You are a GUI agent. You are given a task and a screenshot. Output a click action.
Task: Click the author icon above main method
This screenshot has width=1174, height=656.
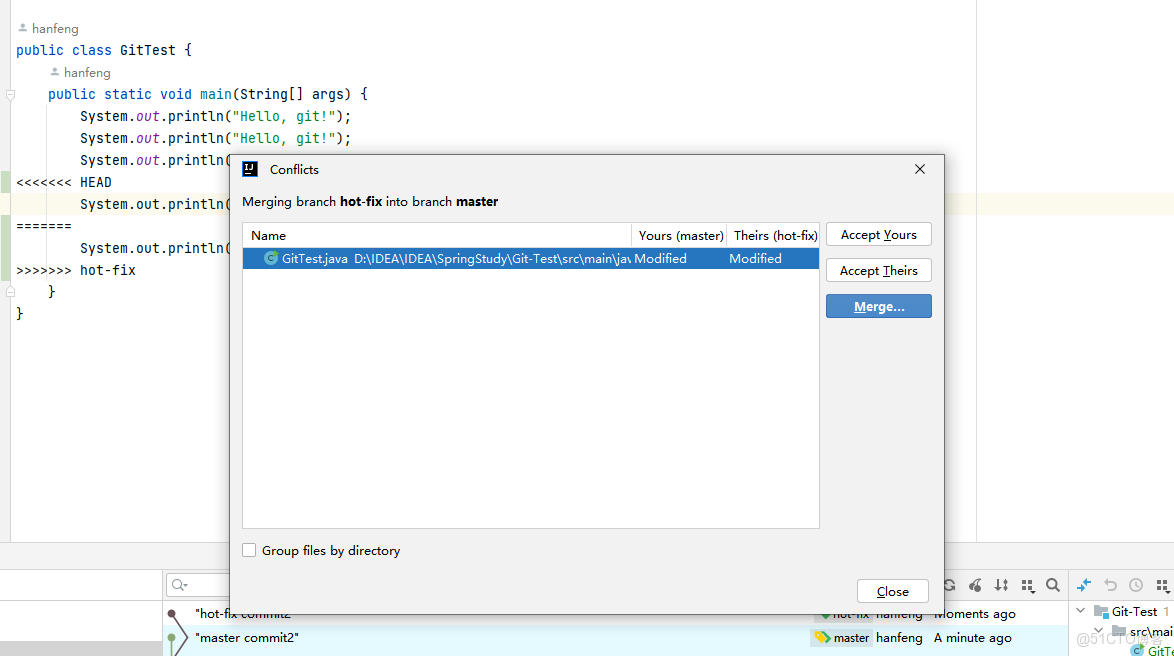[55, 72]
